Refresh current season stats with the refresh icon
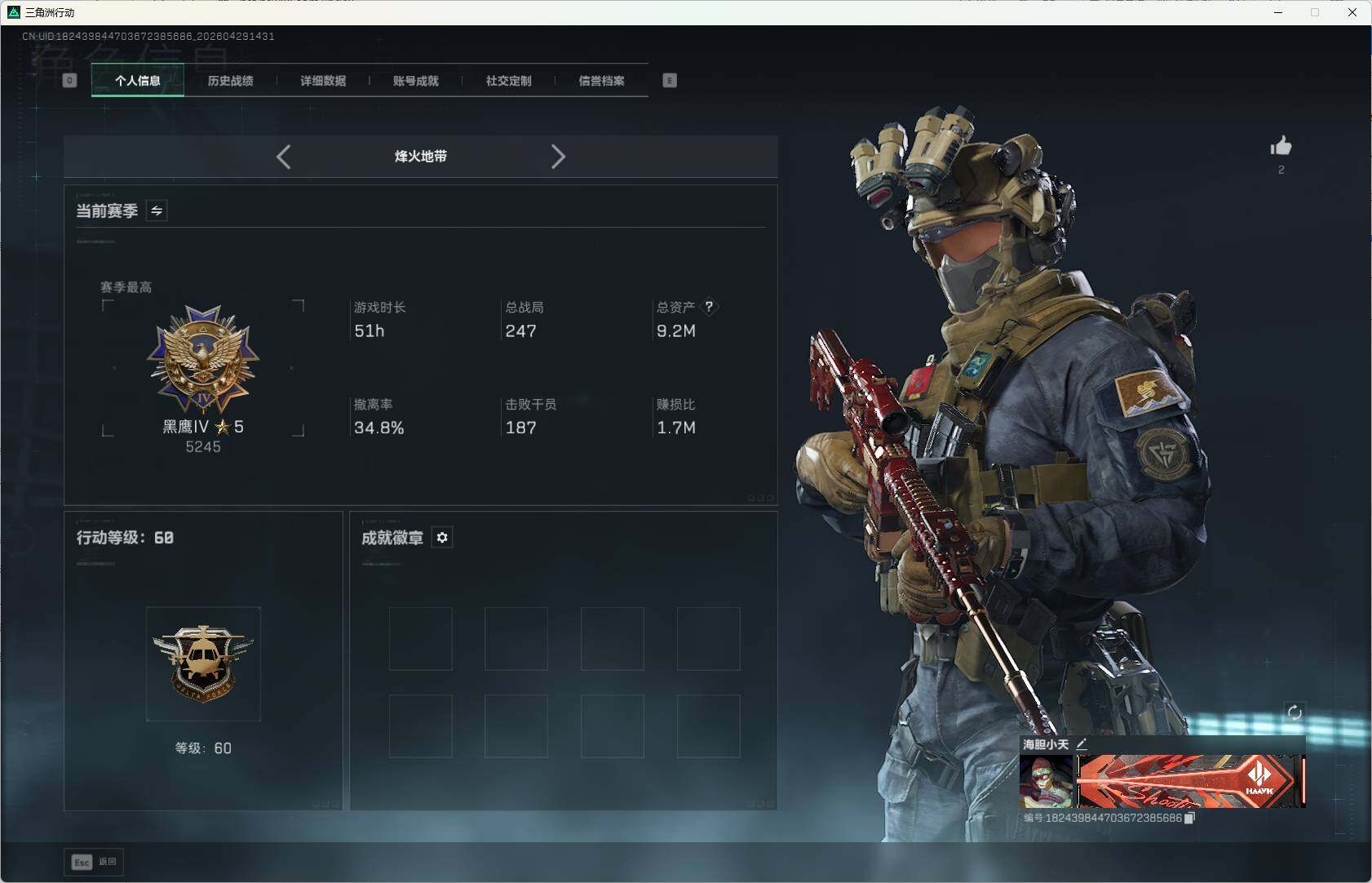This screenshot has height=883, width=1372. (156, 211)
